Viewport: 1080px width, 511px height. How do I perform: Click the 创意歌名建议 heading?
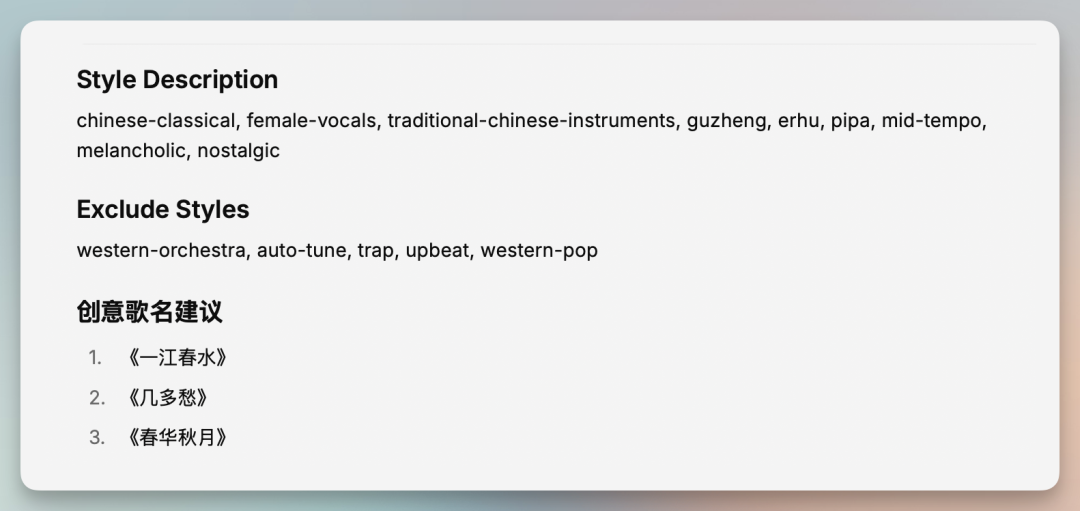pos(149,312)
